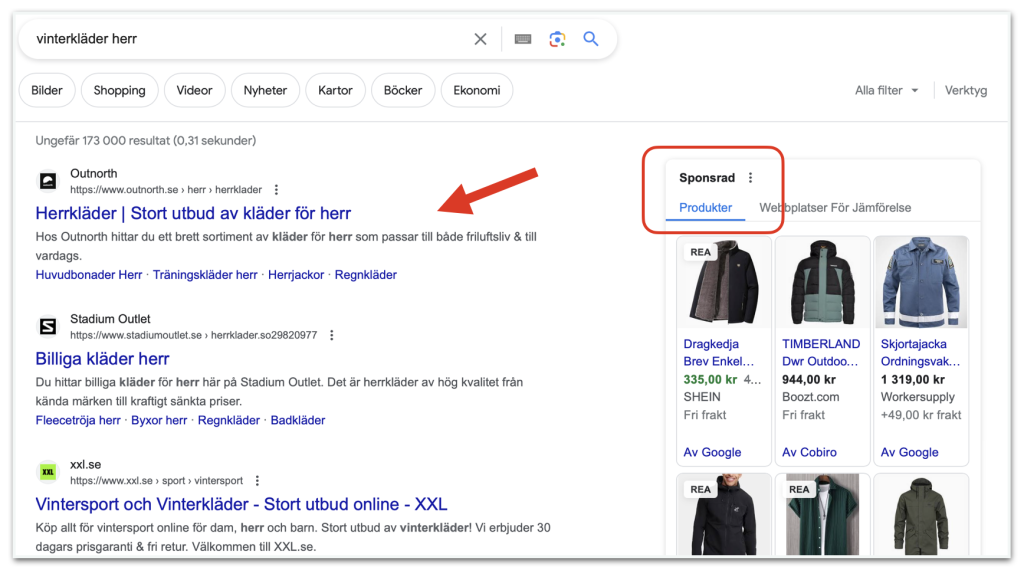Viewport: 1024px width, 577px height.
Task: View the SHEIN jacket product image
Action: point(724,282)
